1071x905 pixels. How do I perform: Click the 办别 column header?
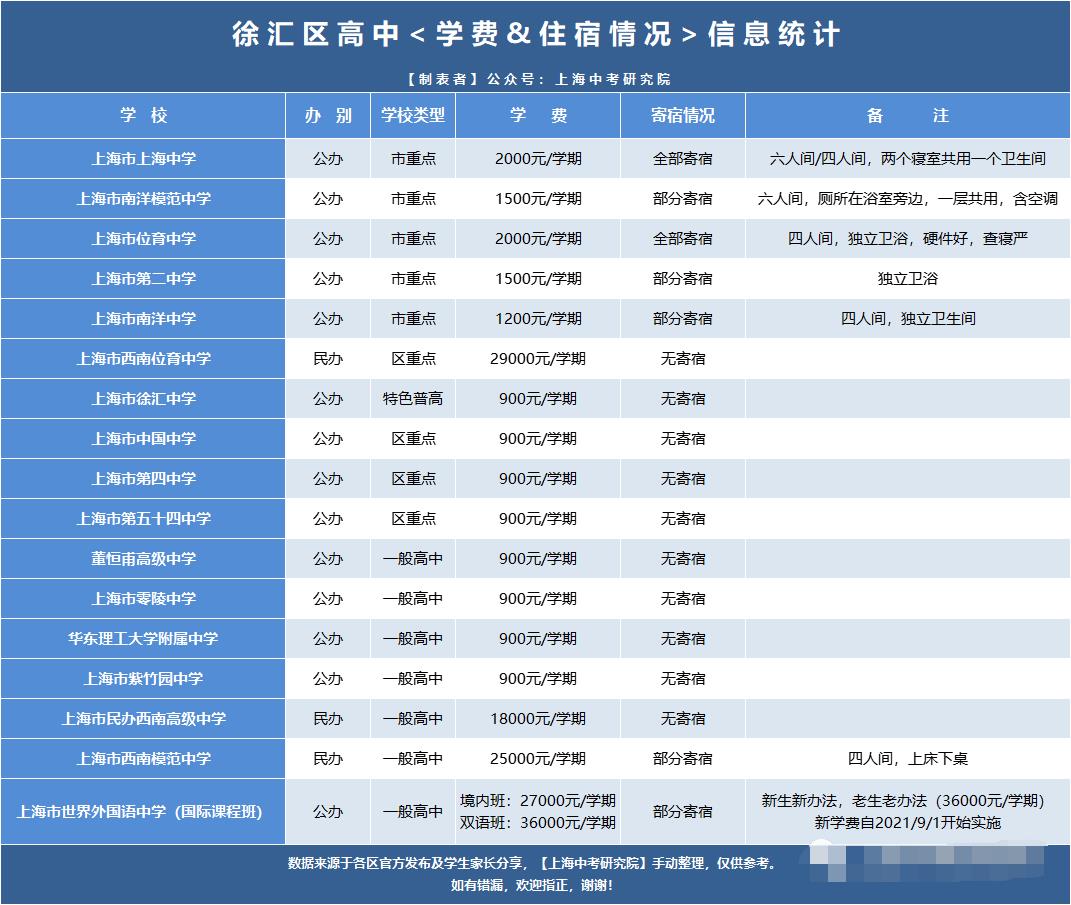tap(327, 115)
